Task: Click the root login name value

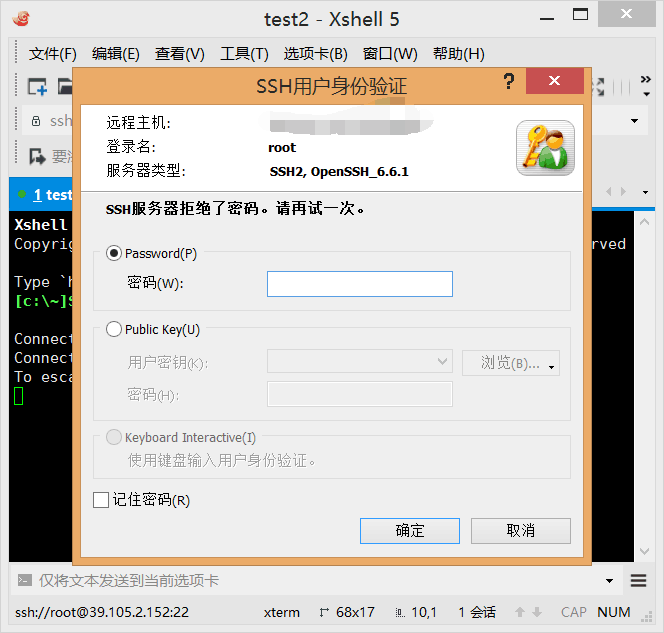Action: [282, 147]
